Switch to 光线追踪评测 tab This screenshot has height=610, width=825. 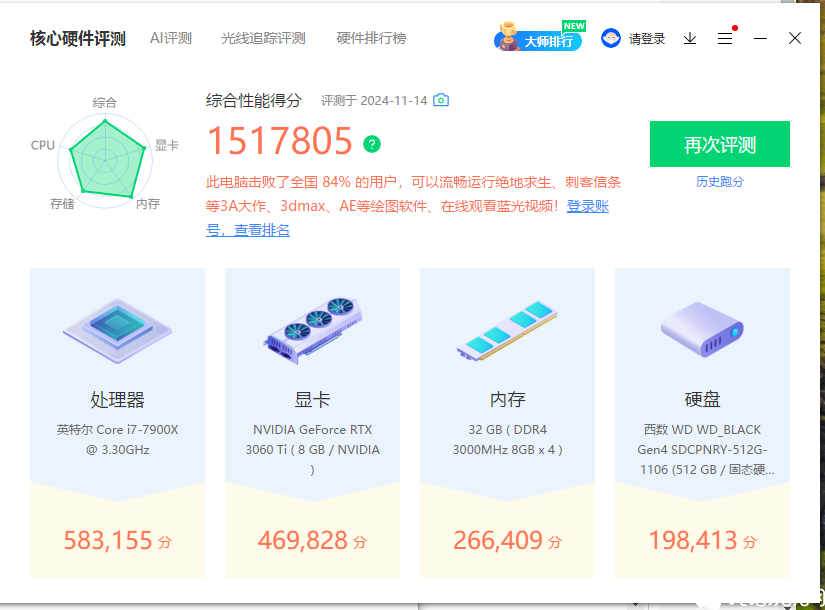[x=264, y=38]
